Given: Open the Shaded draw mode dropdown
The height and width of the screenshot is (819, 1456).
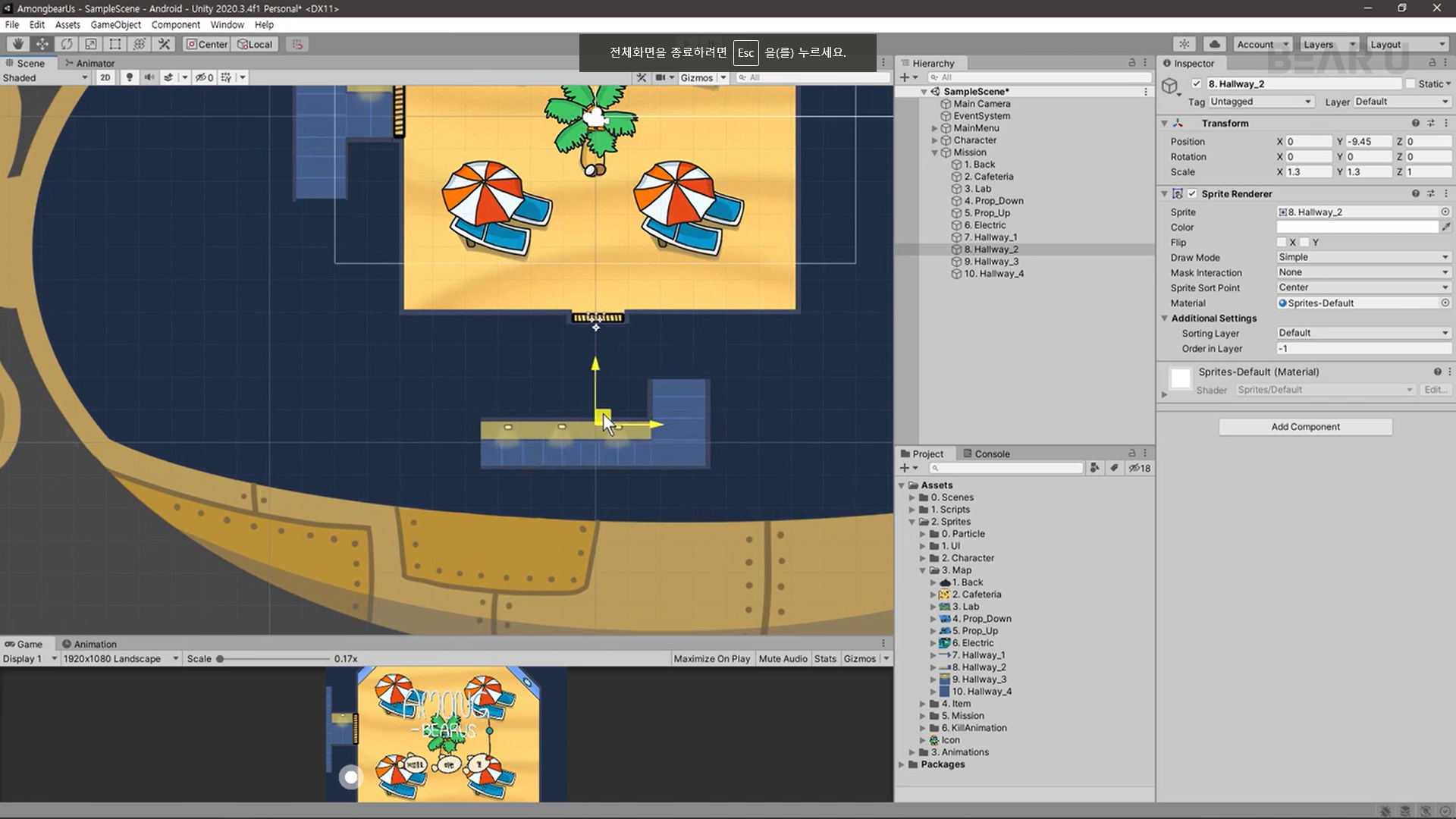Looking at the screenshot, I should click(x=45, y=77).
